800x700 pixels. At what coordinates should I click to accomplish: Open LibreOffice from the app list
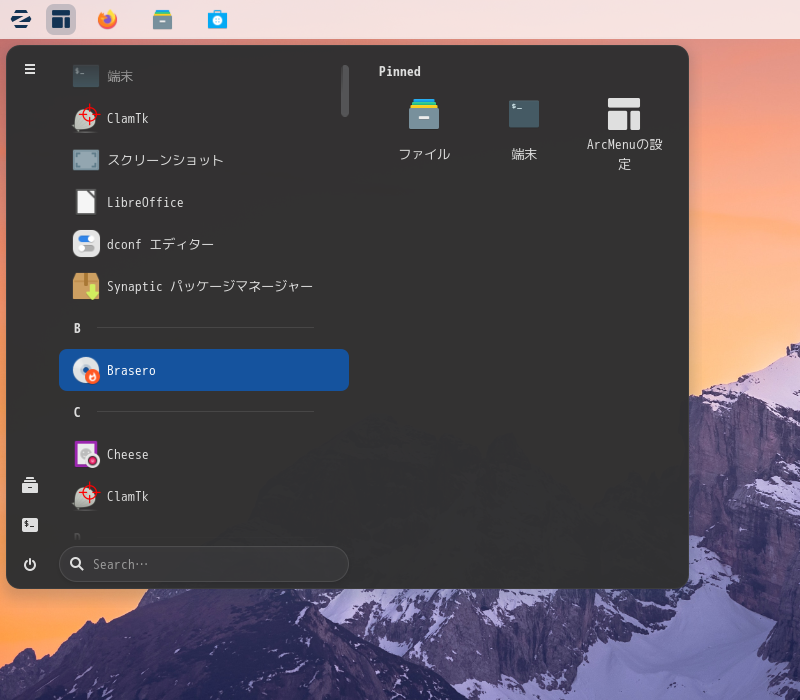click(204, 202)
